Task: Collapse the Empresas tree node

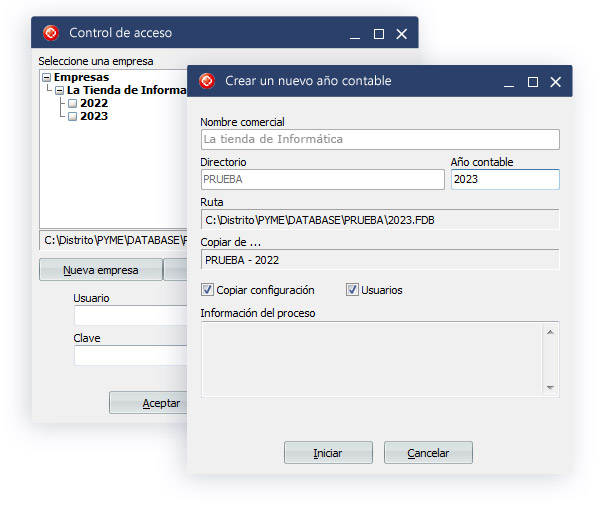Action: coord(47,77)
